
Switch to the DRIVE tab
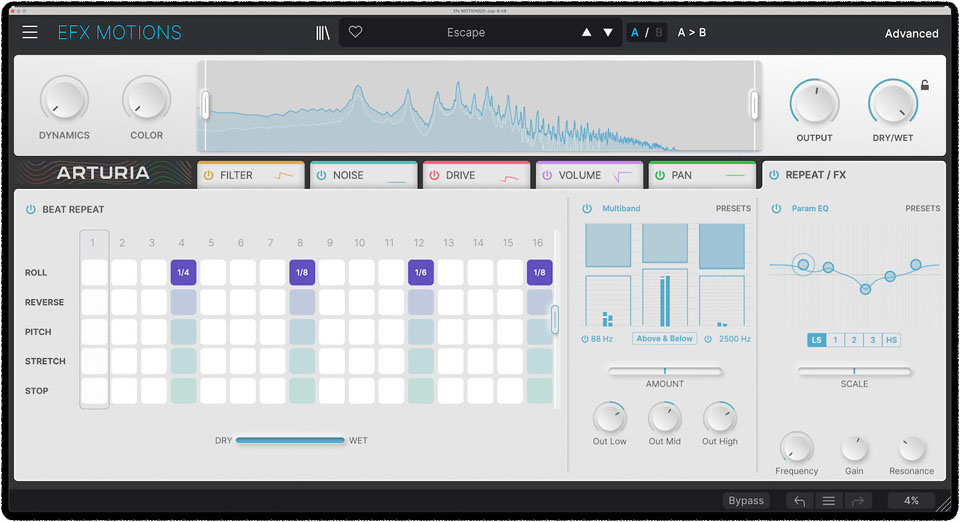476,175
